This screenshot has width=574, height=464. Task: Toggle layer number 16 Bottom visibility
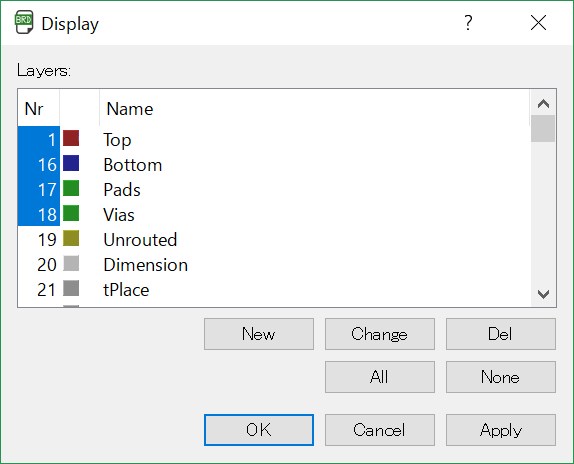(x=39, y=164)
